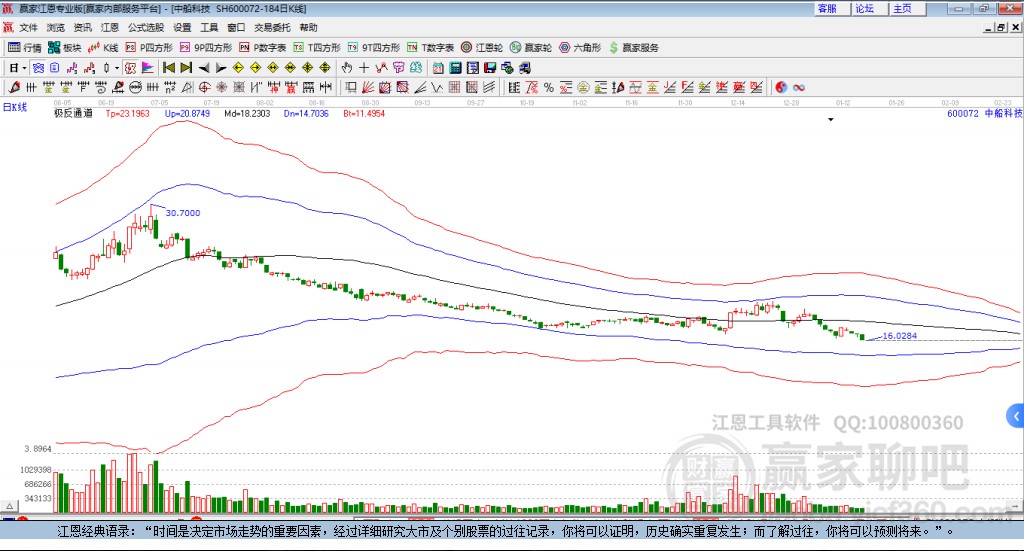The width and height of the screenshot is (1024, 551).
Task: Open the 板块 sectors view
Action: pos(64,48)
